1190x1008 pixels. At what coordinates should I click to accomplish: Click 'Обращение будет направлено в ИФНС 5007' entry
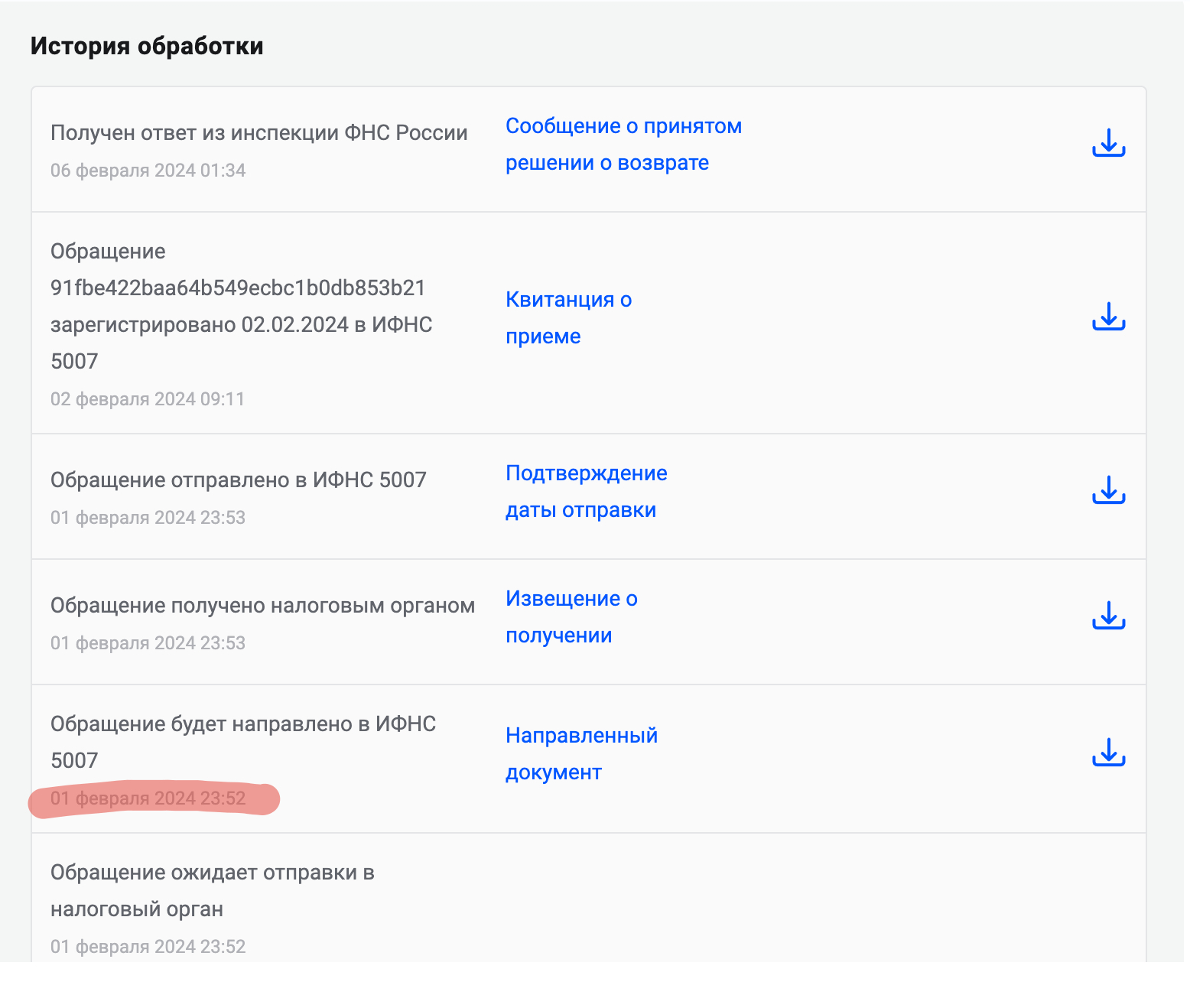click(242, 724)
